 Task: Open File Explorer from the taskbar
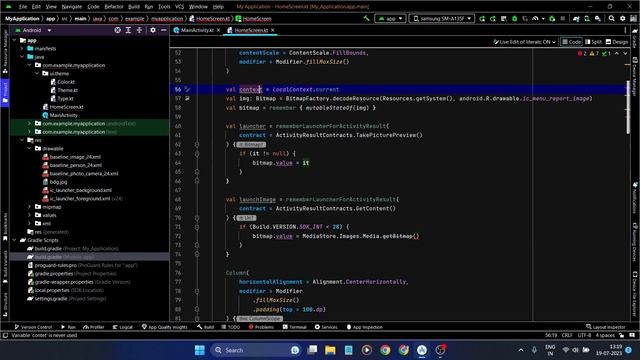point(330,350)
